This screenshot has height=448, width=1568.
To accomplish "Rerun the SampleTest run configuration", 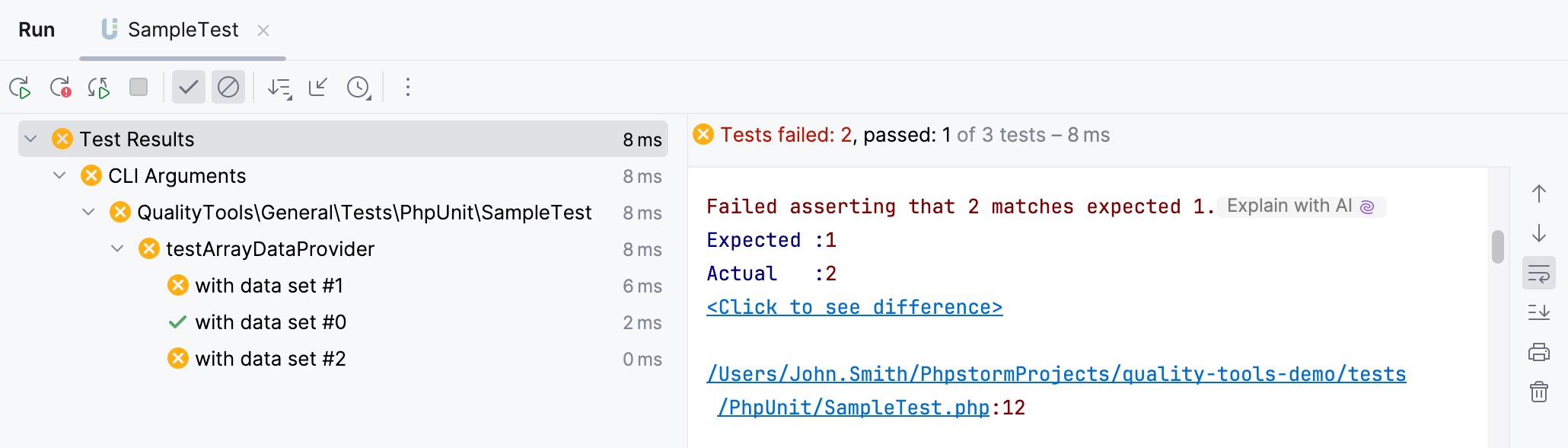I will [21, 87].
